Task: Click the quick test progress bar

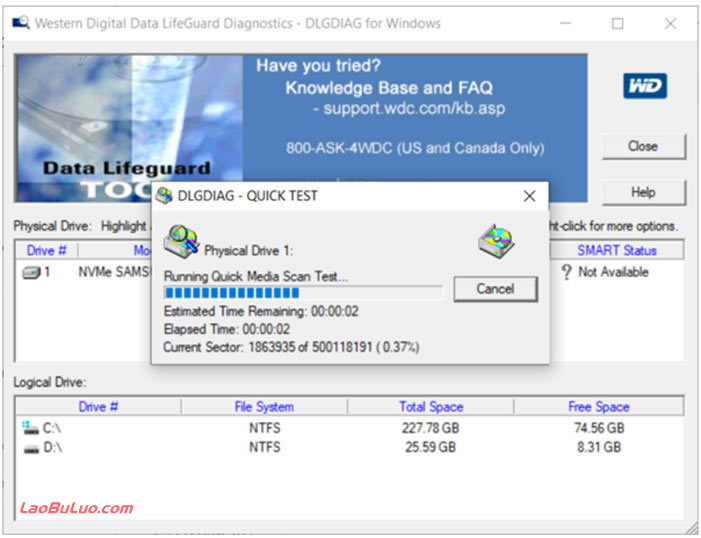Action: click(303, 293)
